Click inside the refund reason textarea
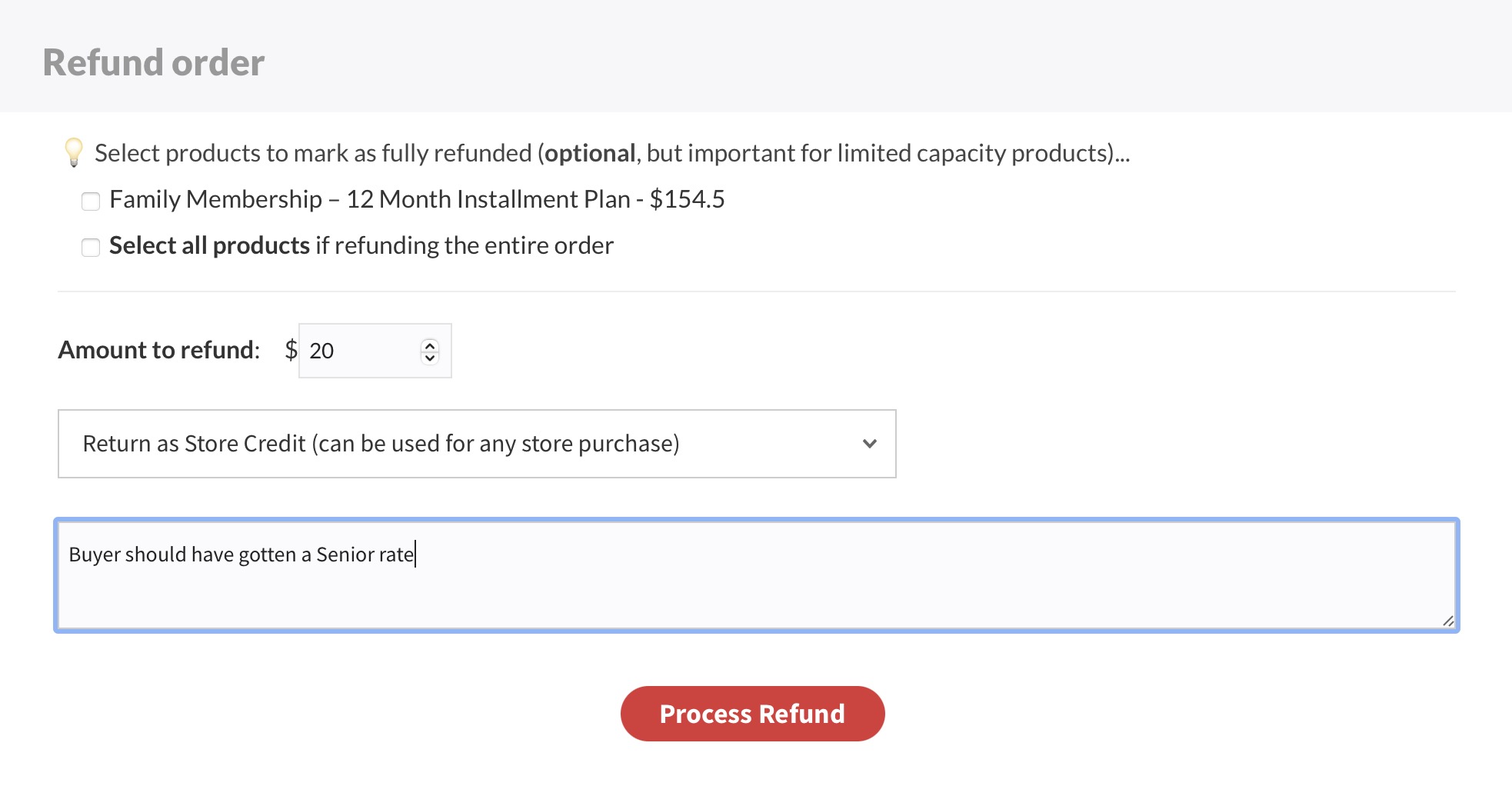The image size is (1512, 786). click(x=757, y=585)
